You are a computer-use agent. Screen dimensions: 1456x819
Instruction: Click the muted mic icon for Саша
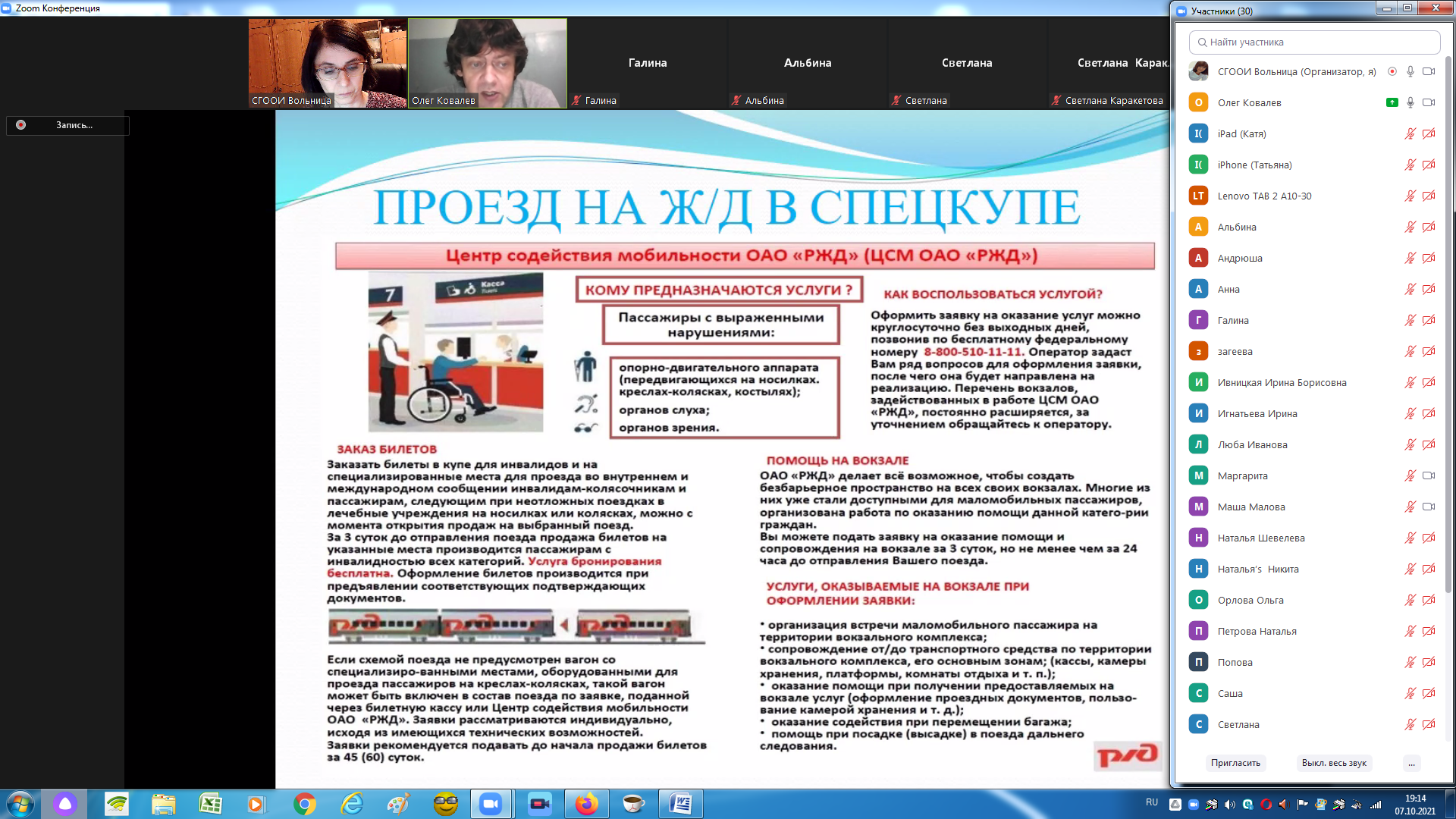pos(1410,693)
